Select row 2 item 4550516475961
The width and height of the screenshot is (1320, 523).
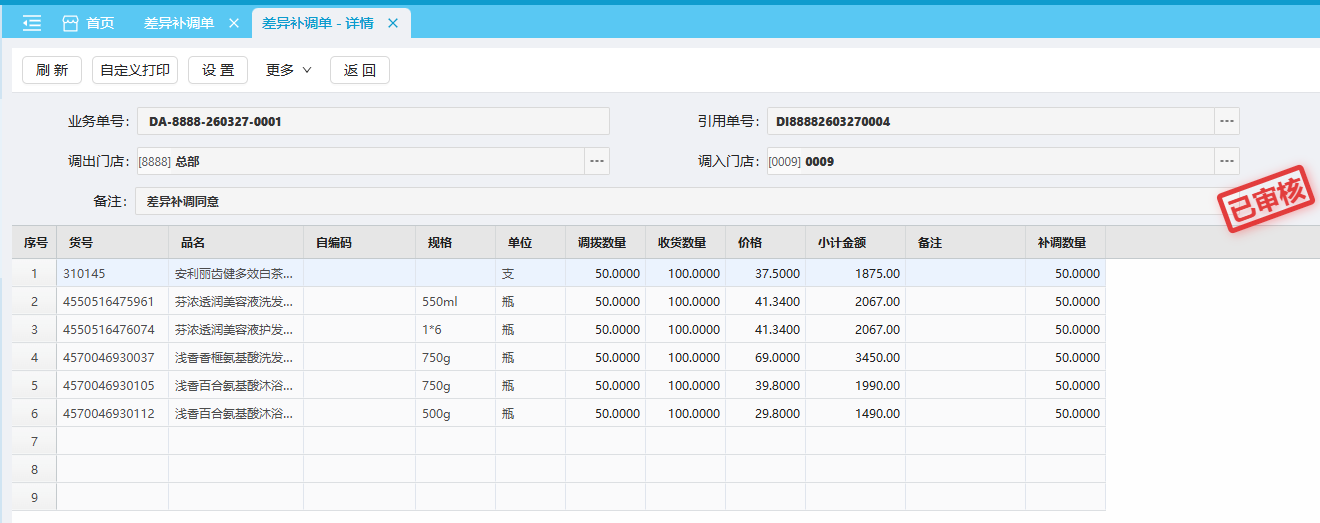pos(109,301)
